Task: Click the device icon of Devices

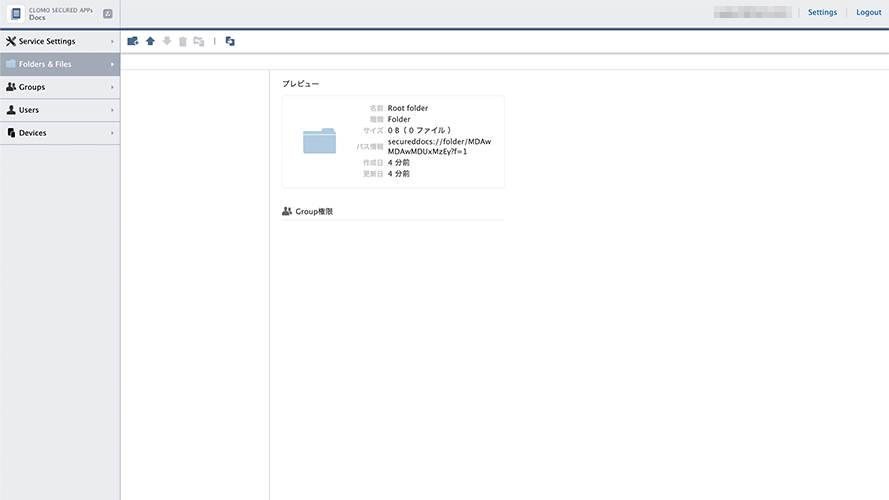Action: (11, 133)
